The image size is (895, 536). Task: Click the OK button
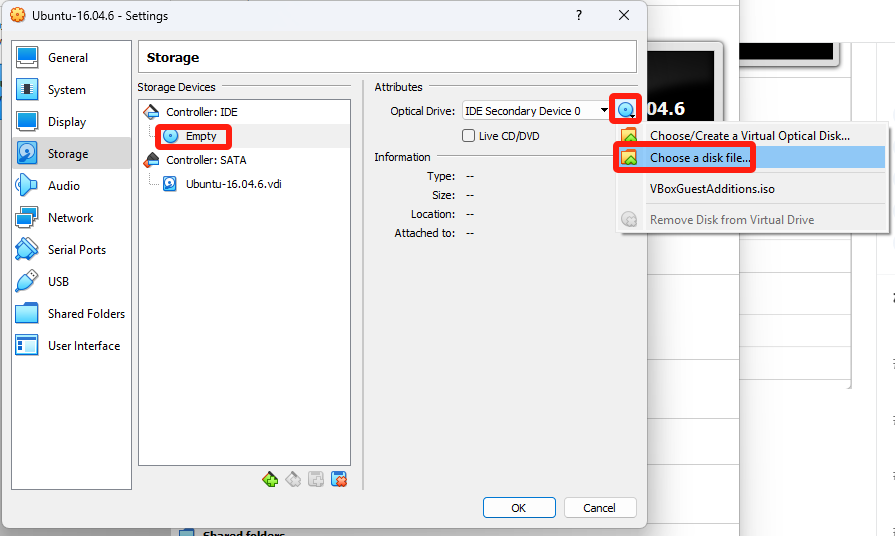519,507
